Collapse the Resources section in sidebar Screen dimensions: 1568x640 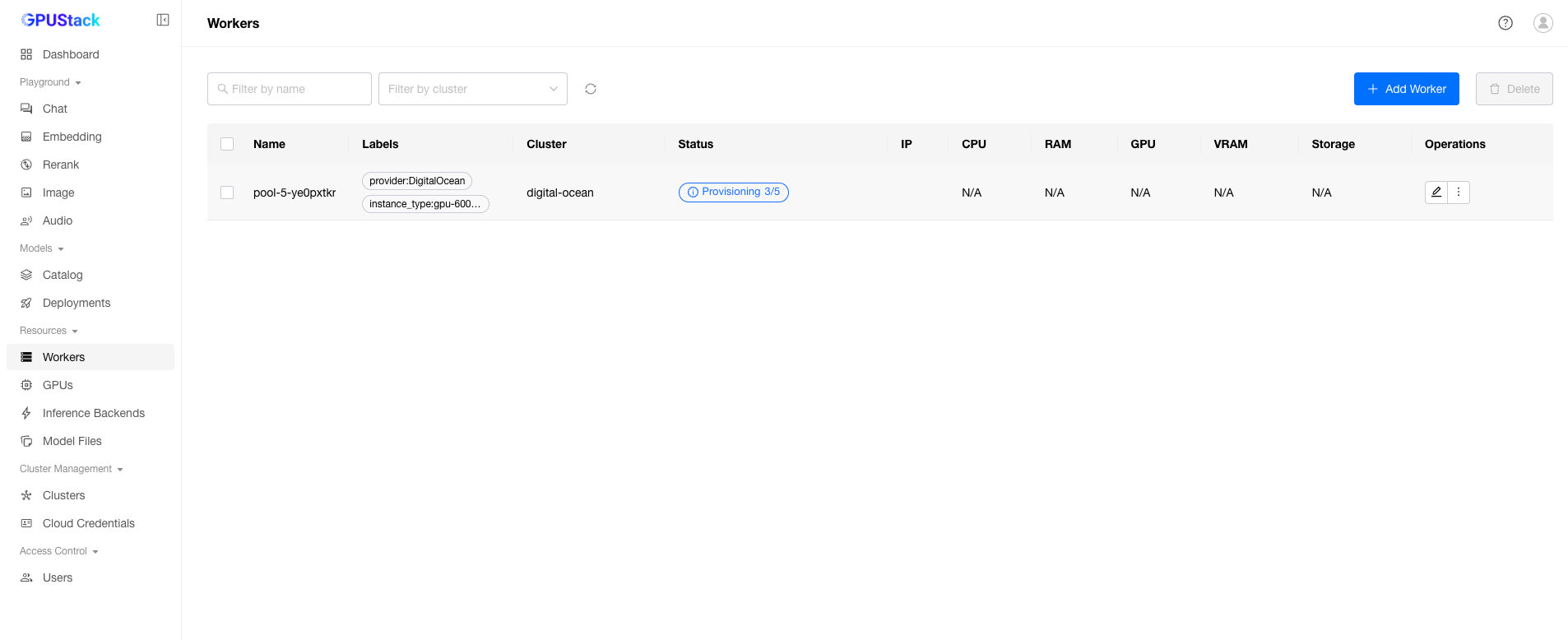49,331
